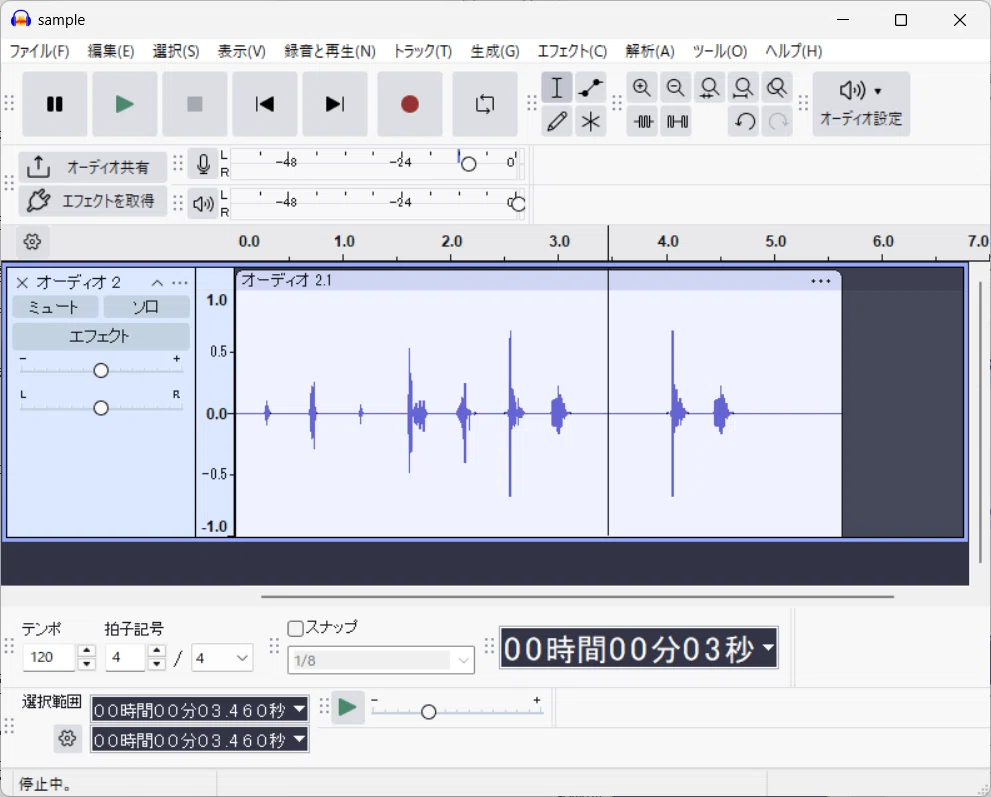Open エフェクト(C) menu
Screen dimensions: 991x797
click(572, 51)
